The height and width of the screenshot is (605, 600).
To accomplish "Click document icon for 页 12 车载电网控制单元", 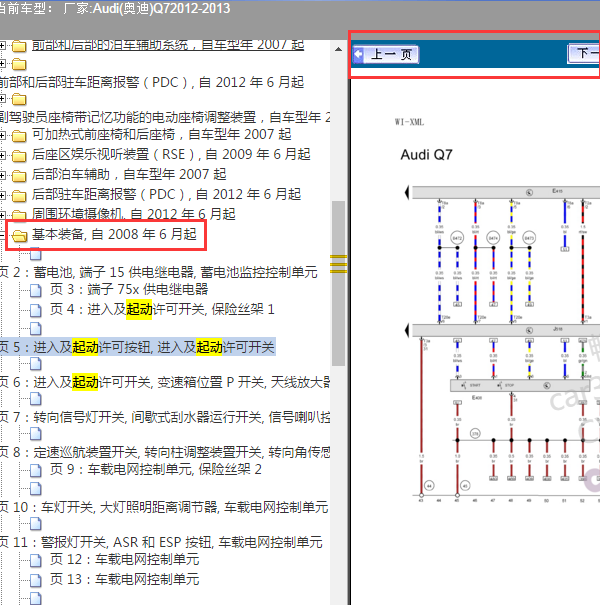I will point(35,561).
